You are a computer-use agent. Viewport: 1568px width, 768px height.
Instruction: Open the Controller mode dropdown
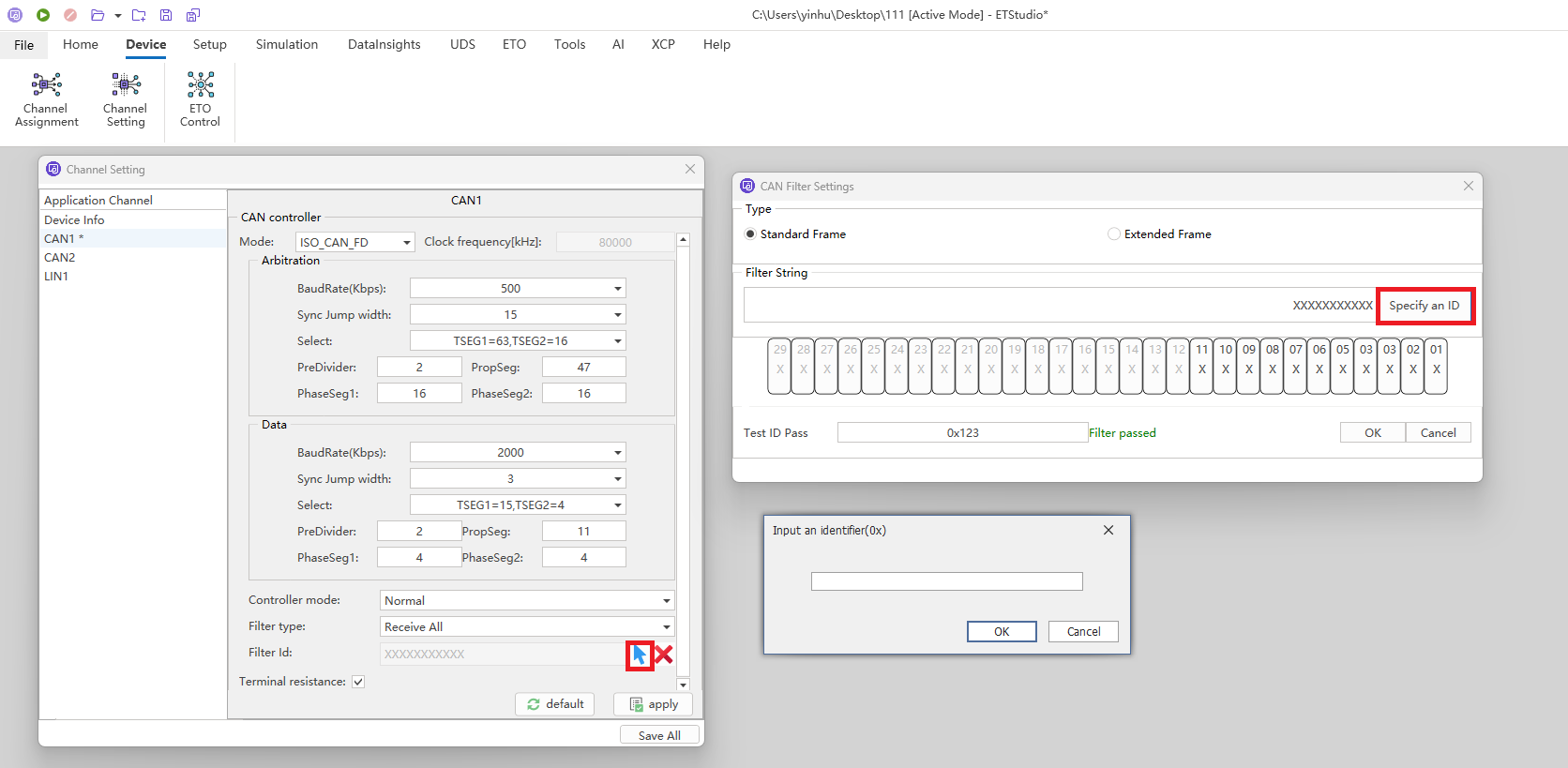point(527,600)
